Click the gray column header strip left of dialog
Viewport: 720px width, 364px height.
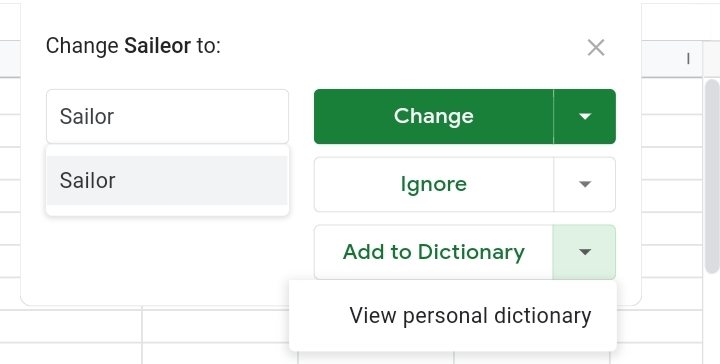pyautogui.click(x=10, y=59)
